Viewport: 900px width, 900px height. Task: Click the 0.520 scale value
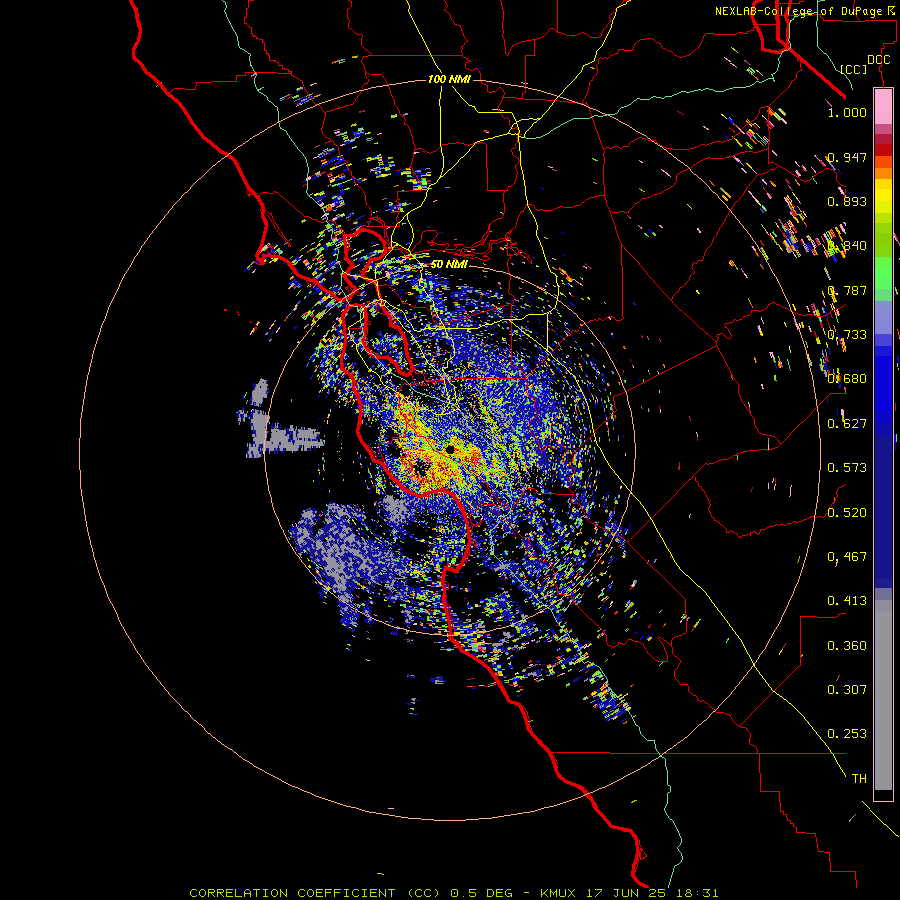(x=847, y=513)
